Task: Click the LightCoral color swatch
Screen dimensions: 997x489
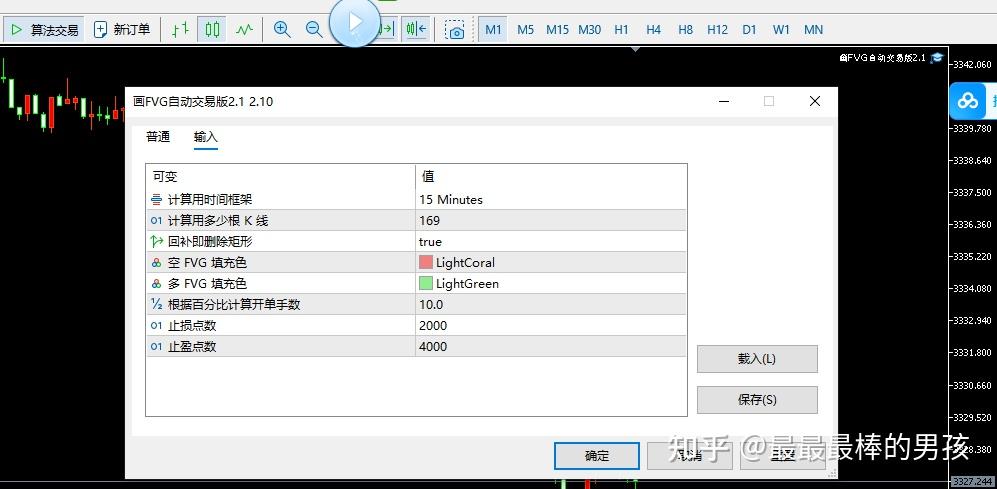Action: (425, 263)
